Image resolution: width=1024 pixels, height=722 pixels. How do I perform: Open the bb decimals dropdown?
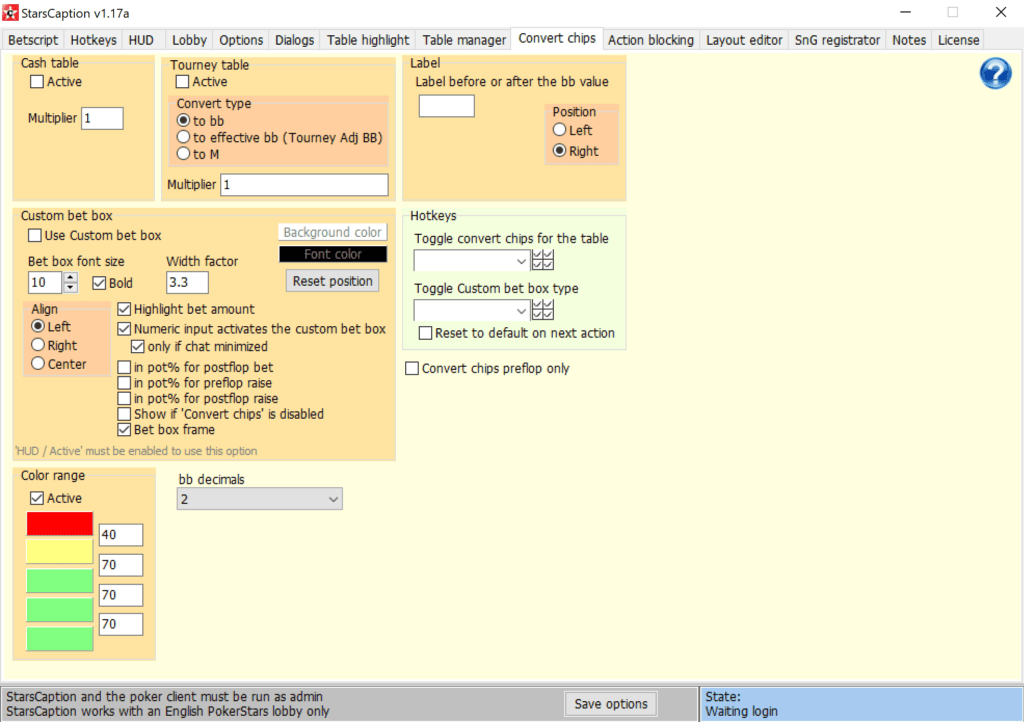(x=259, y=499)
